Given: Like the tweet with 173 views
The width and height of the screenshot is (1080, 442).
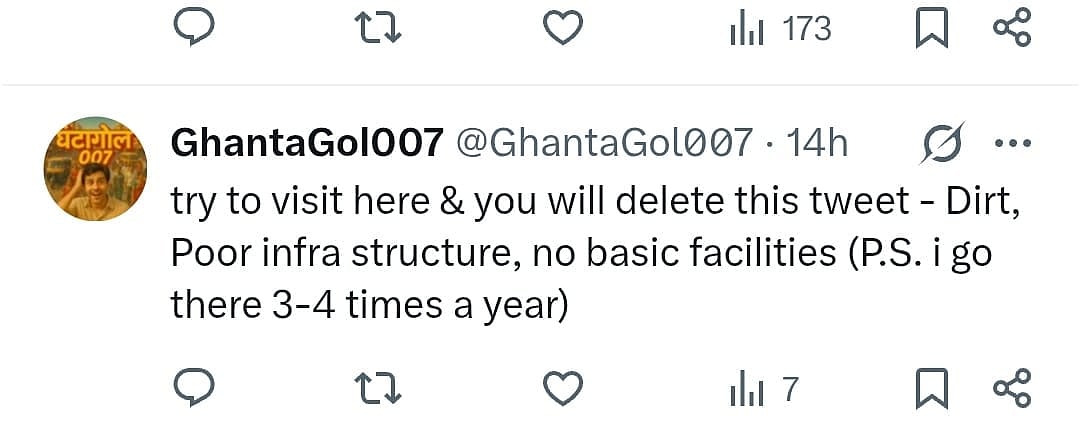Looking at the screenshot, I should click(563, 29).
